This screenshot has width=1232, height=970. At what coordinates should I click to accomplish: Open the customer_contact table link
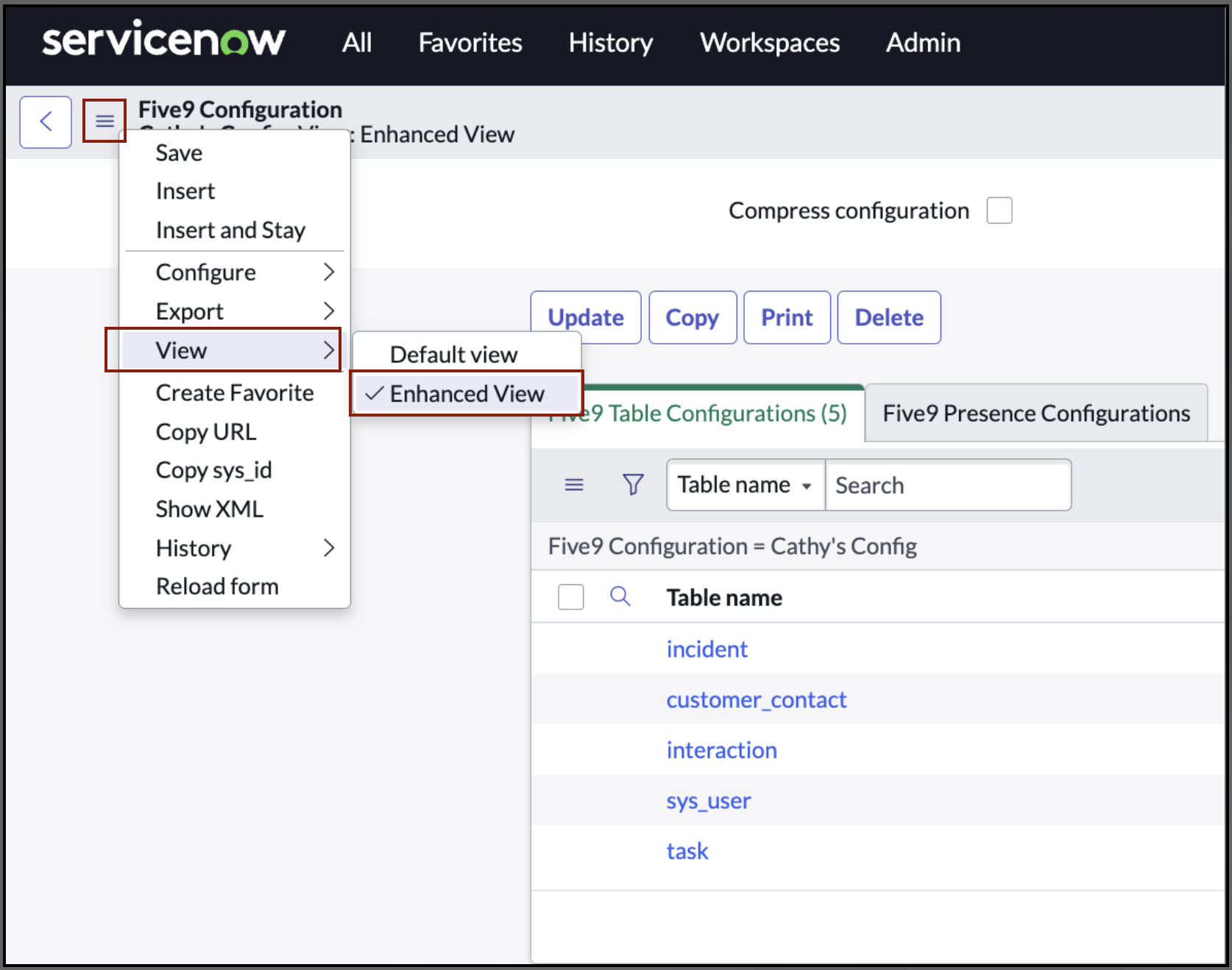pos(757,700)
